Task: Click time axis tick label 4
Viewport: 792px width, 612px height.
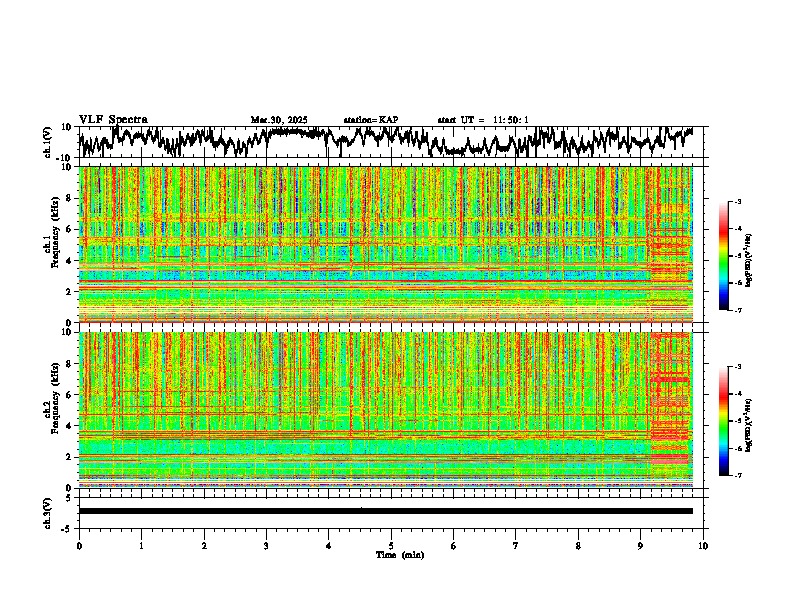Action: (329, 546)
